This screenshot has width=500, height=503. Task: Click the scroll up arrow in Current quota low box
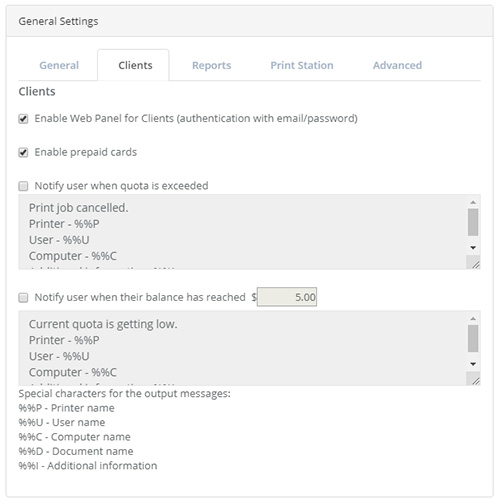(x=473, y=319)
